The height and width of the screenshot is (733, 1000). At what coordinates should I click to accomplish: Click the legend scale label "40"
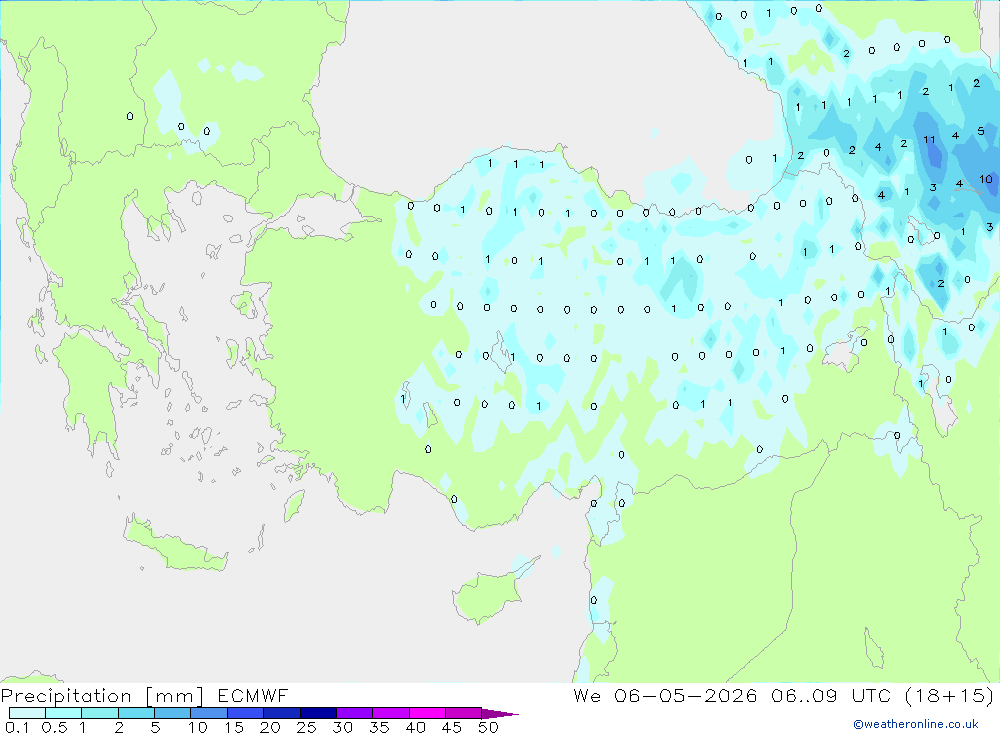(x=415, y=727)
